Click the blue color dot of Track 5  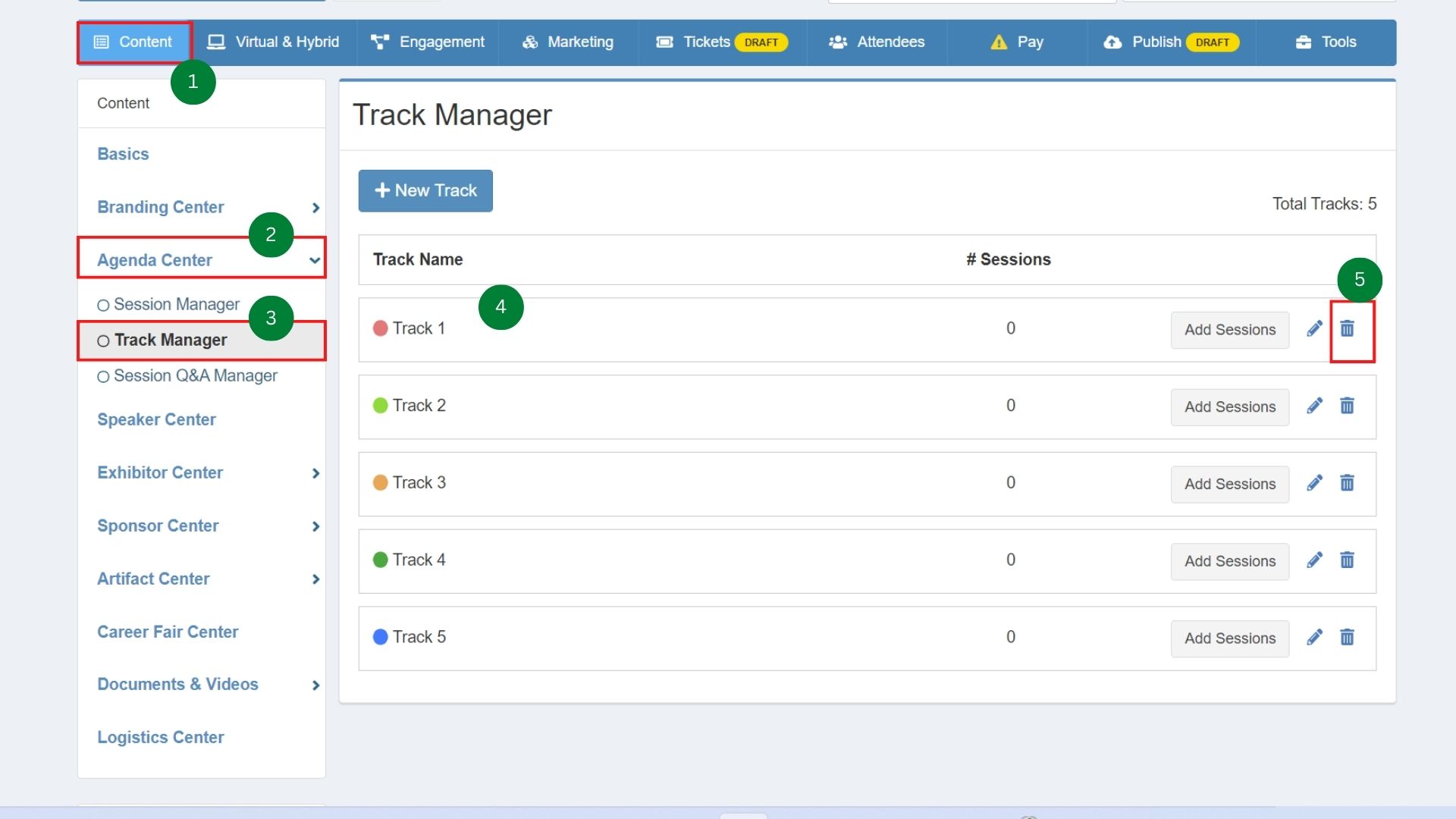pos(381,637)
